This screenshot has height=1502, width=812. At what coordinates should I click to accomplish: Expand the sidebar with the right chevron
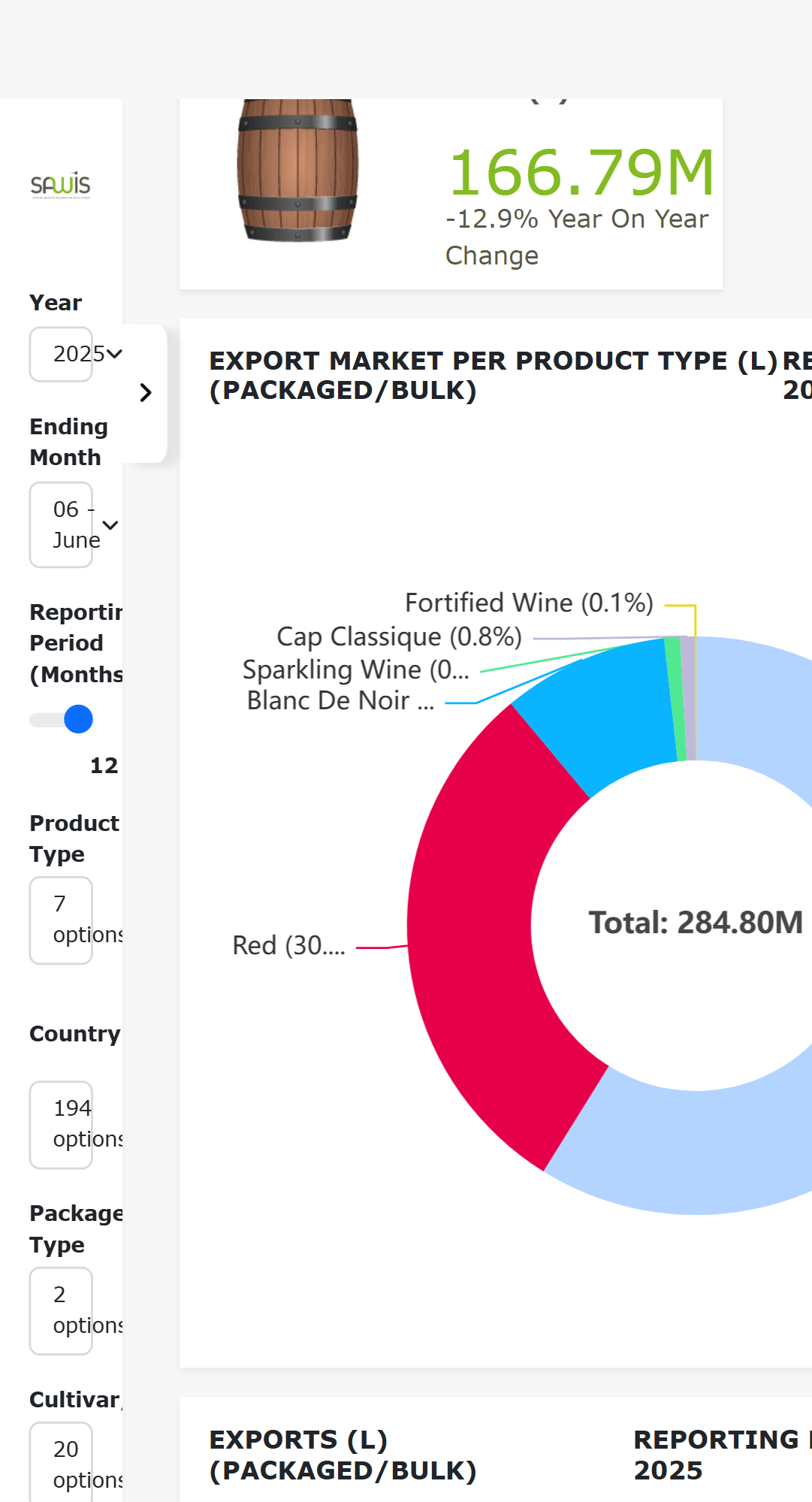coord(146,393)
